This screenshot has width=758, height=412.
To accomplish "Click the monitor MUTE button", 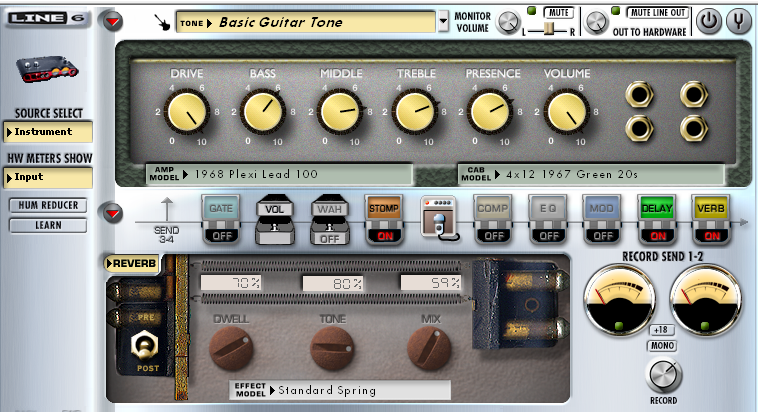I will 559,13.
